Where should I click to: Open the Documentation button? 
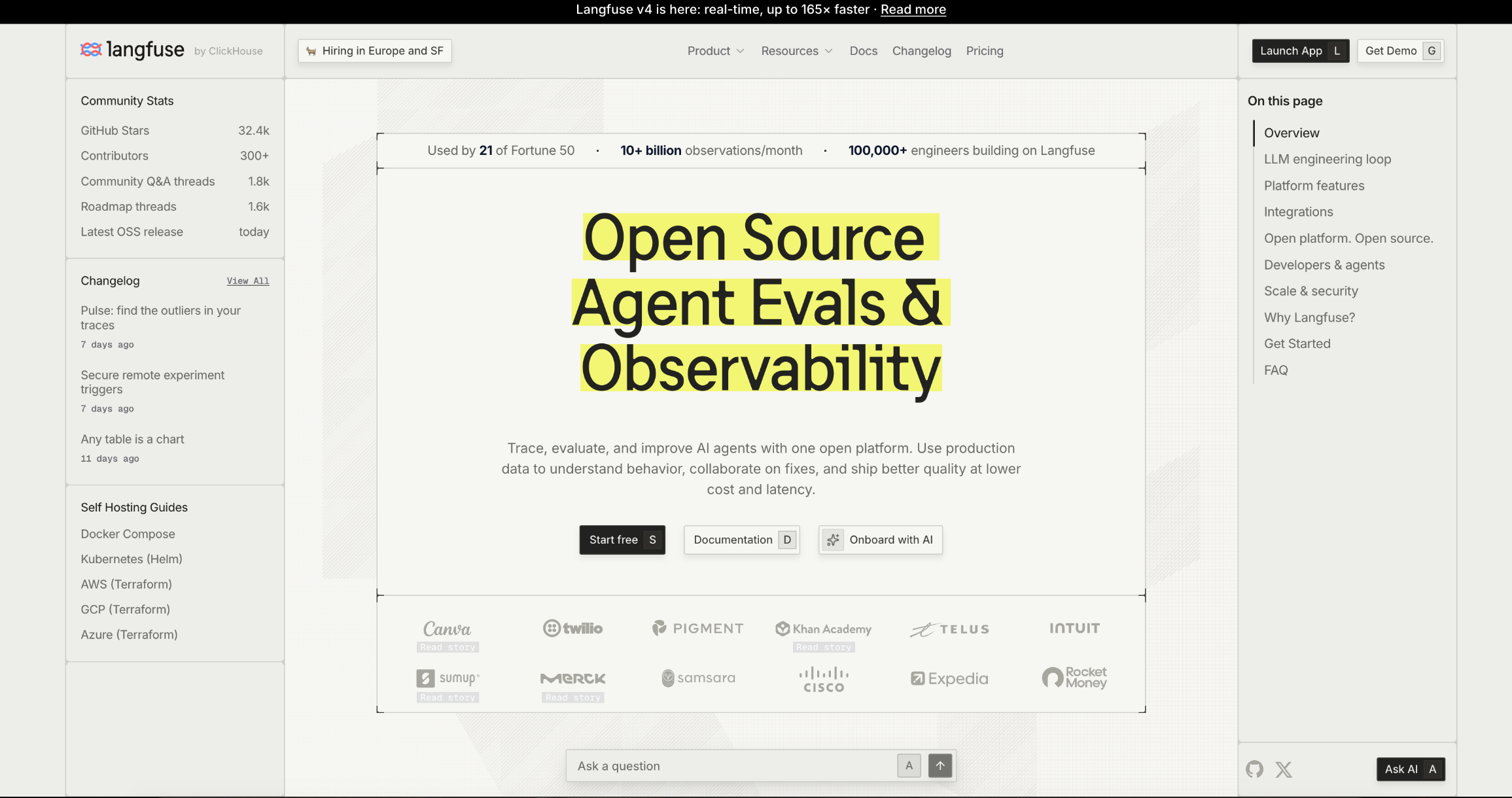[742, 540]
